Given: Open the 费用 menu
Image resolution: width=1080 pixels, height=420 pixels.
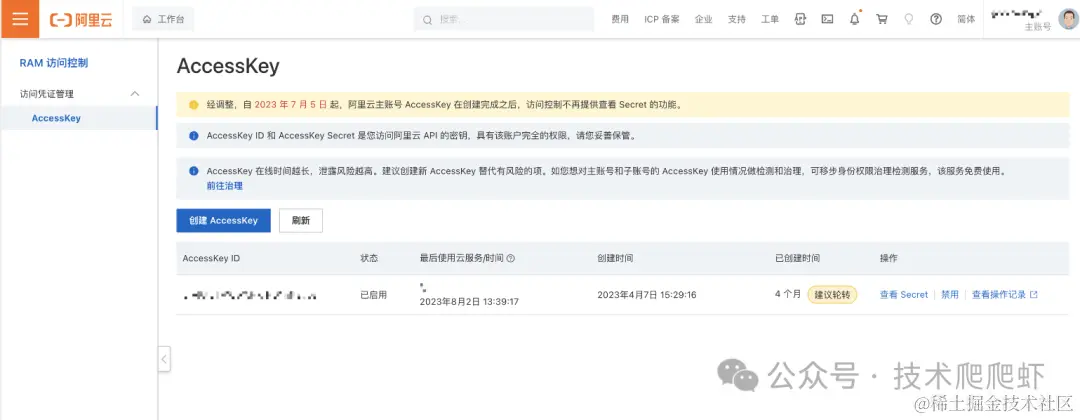Looking at the screenshot, I should coord(620,19).
